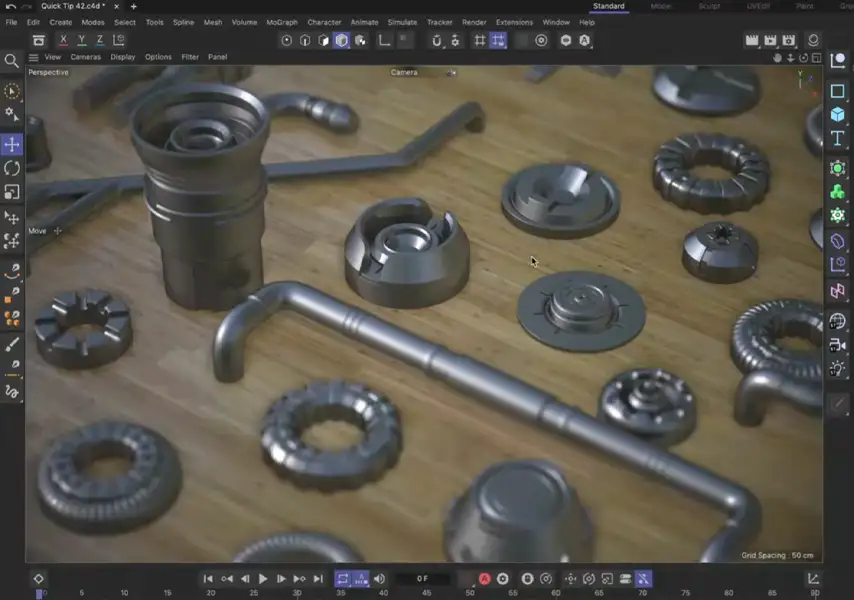The image size is (854, 600).
Task: Toggle the Z axis lock
Action: pos(98,39)
